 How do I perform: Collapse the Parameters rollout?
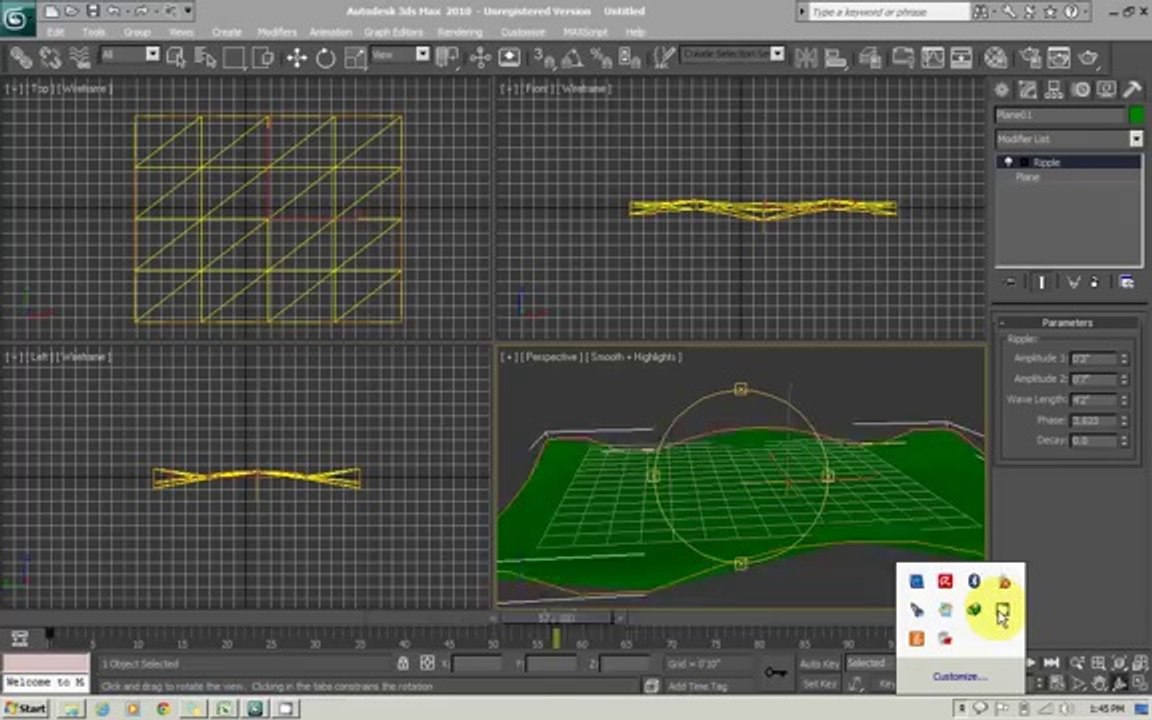1067,323
